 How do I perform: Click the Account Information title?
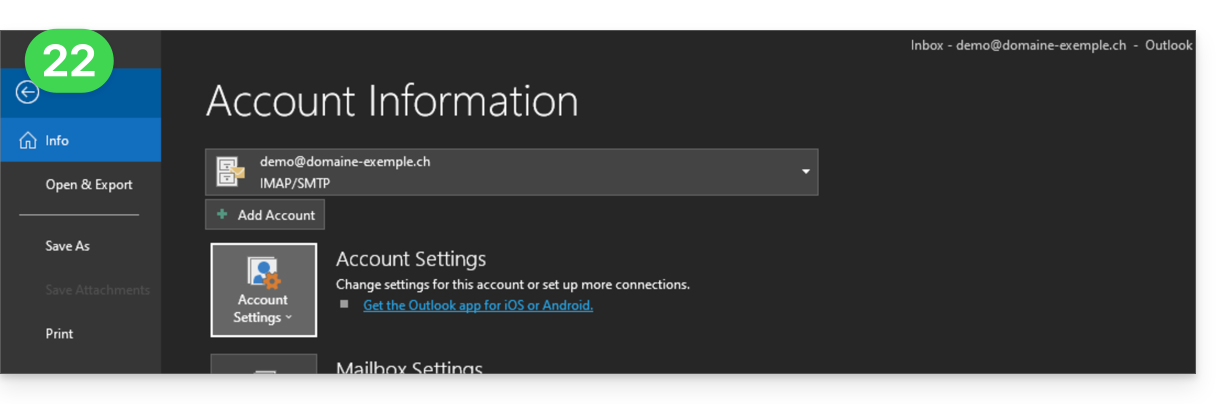[x=392, y=101]
